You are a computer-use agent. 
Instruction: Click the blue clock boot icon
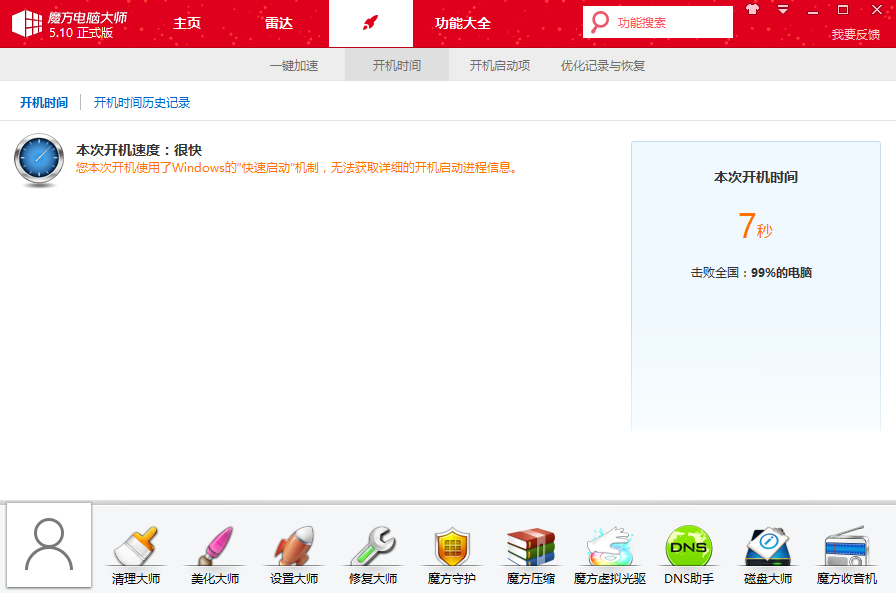click(39, 160)
